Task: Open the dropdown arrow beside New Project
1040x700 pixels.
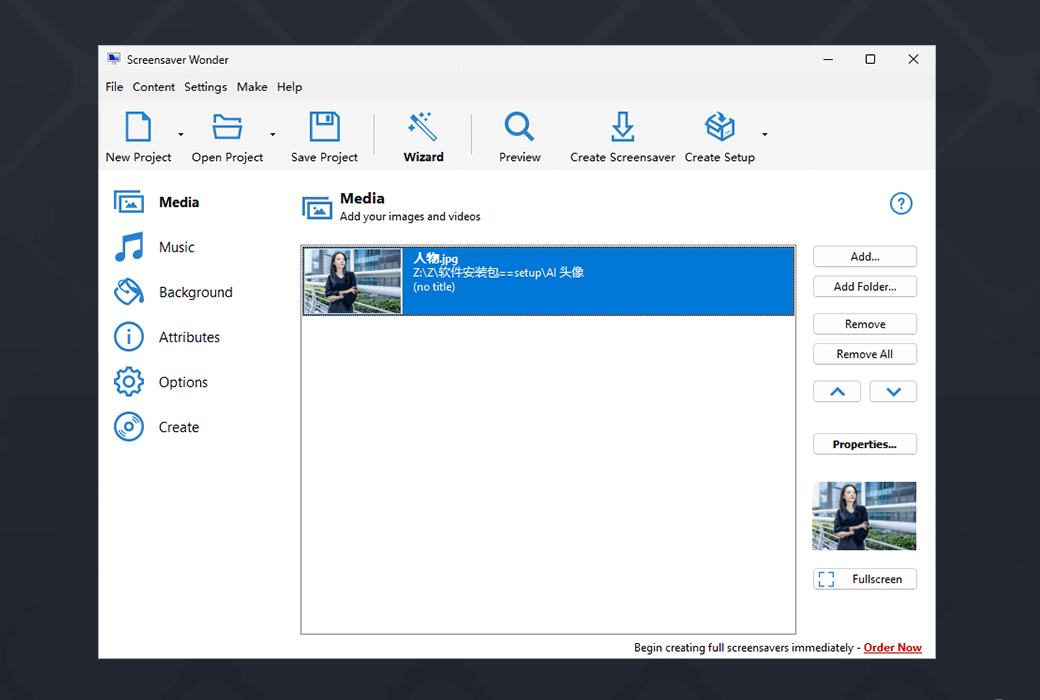Action: click(180, 134)
